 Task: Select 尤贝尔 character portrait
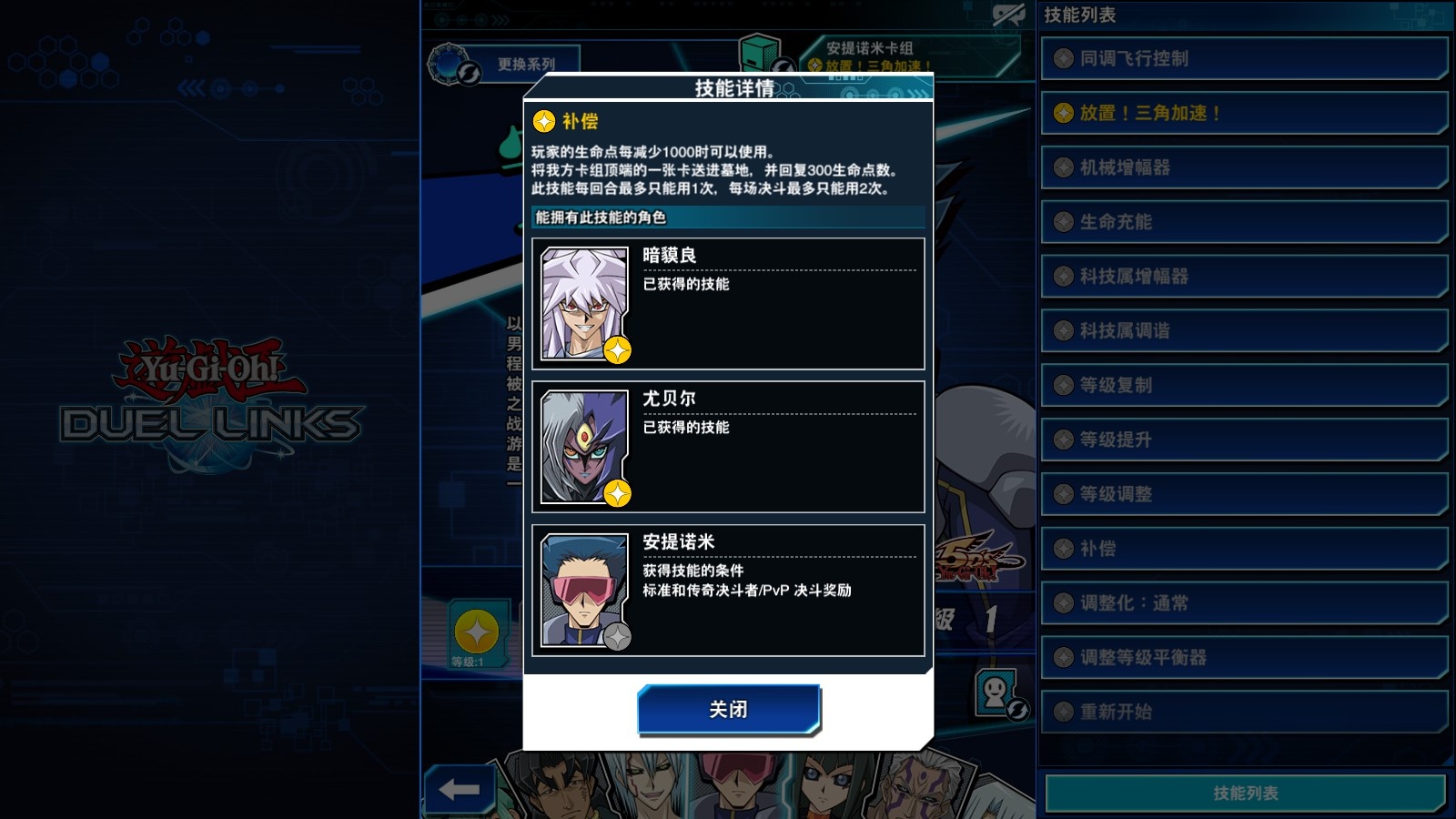[x=585, y=447]
